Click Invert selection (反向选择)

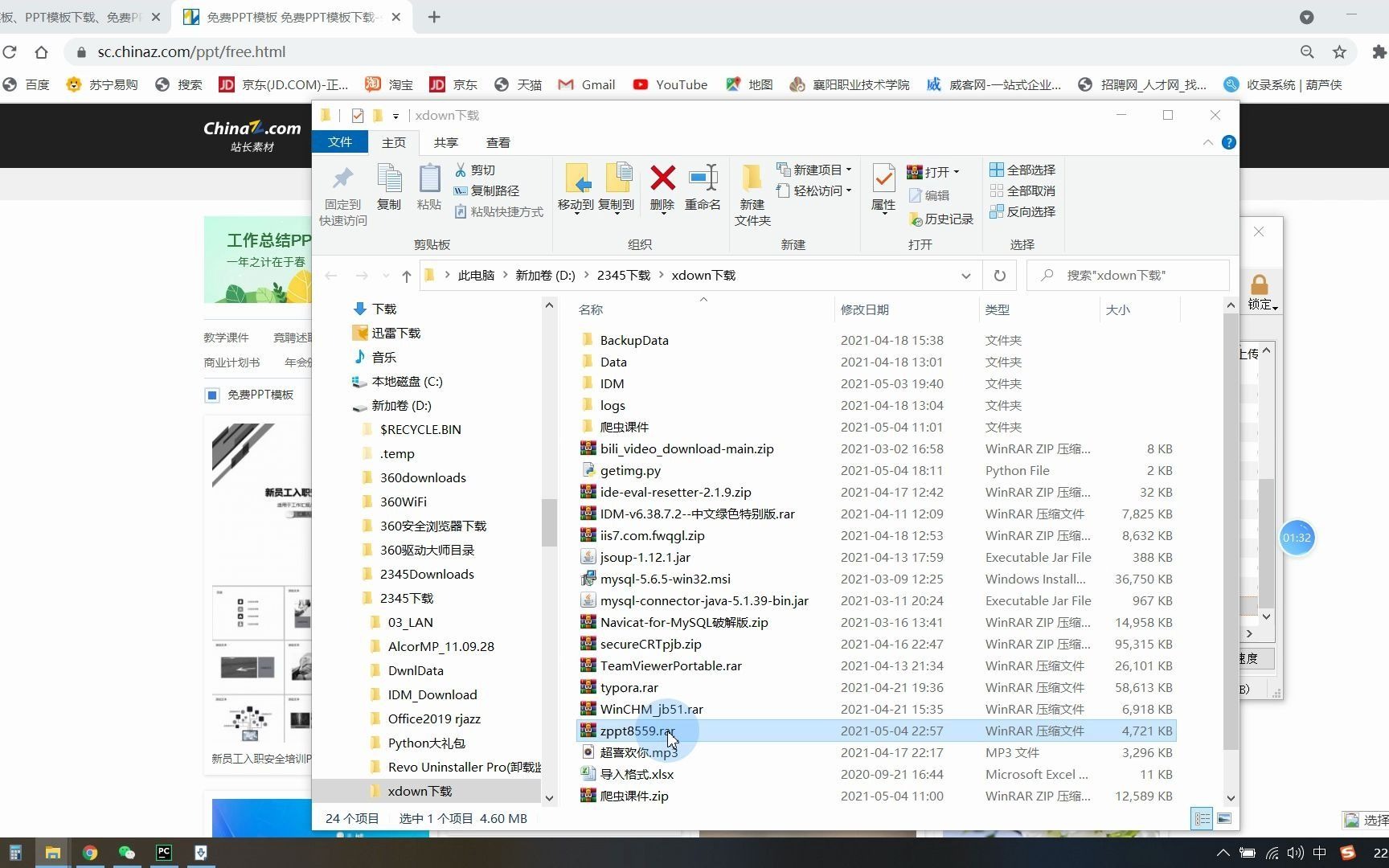click(x=1022, y=211)
